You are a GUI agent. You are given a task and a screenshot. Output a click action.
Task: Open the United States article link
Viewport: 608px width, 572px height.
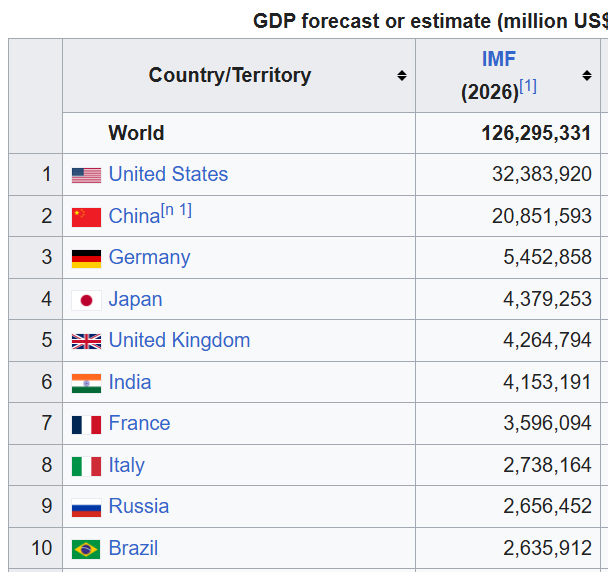pos(168,174)
